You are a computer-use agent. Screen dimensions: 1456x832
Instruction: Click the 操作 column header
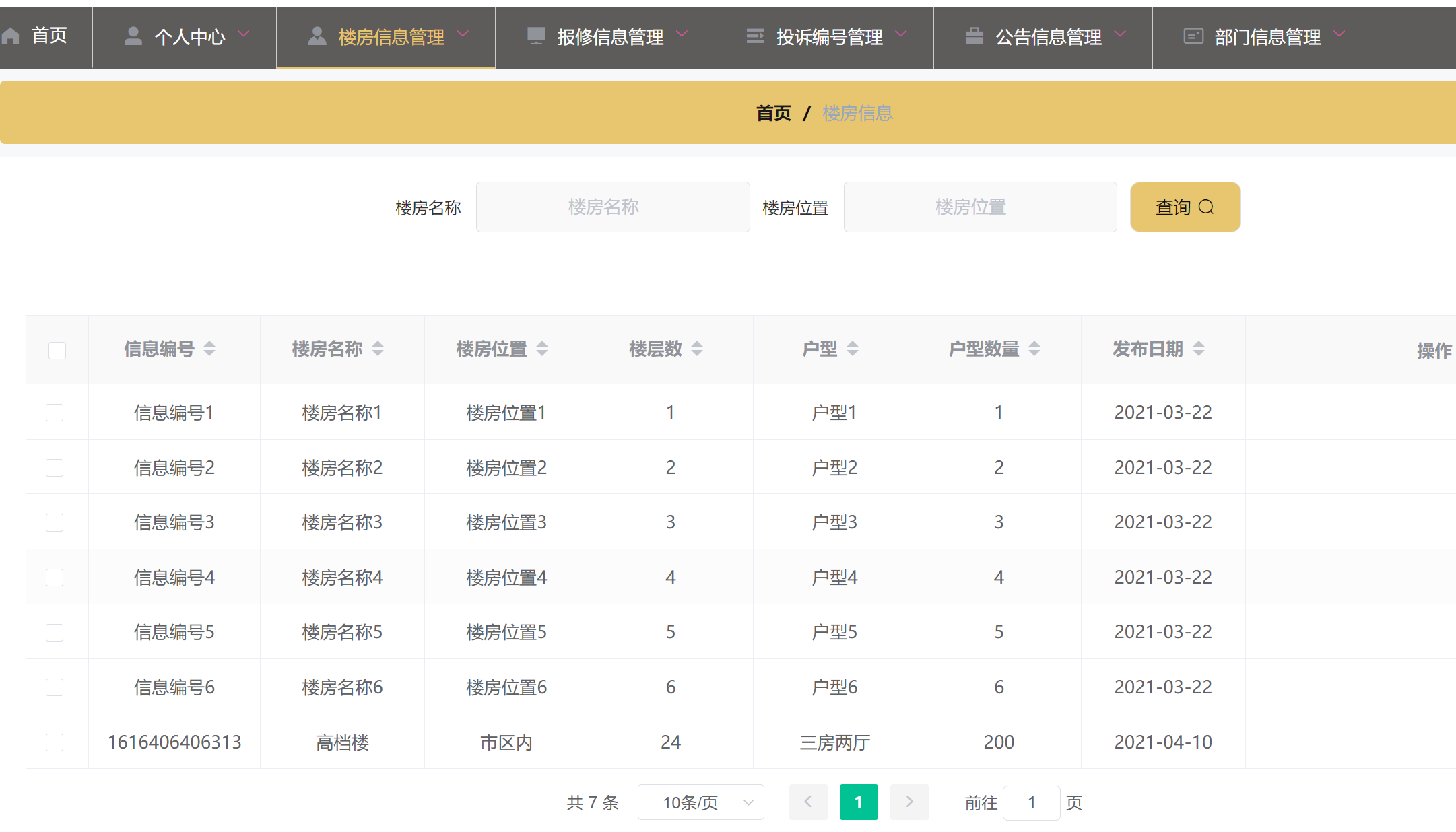(x=1434, y=350)
